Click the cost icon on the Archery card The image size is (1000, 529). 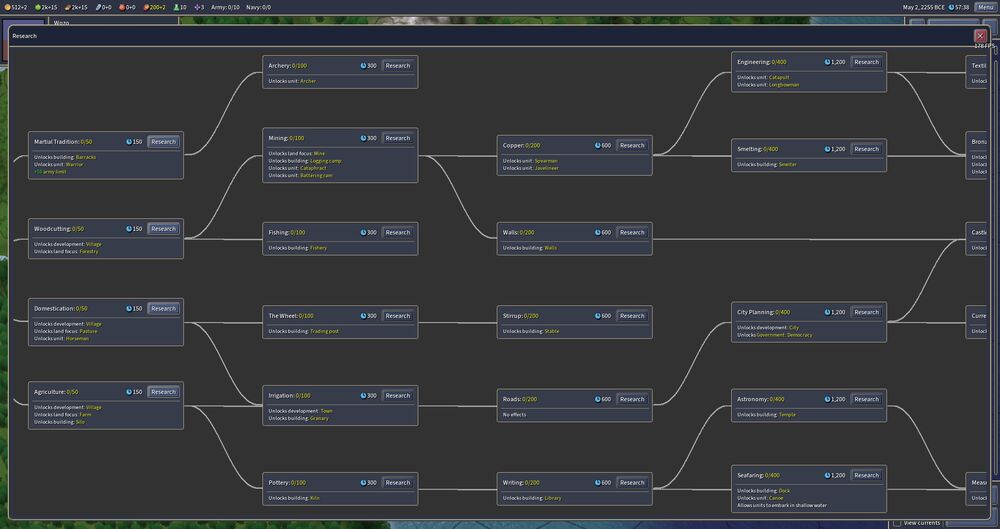364,66
